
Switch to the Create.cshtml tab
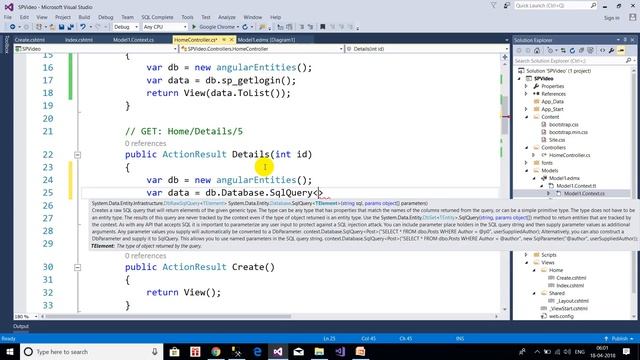[30, 40]
